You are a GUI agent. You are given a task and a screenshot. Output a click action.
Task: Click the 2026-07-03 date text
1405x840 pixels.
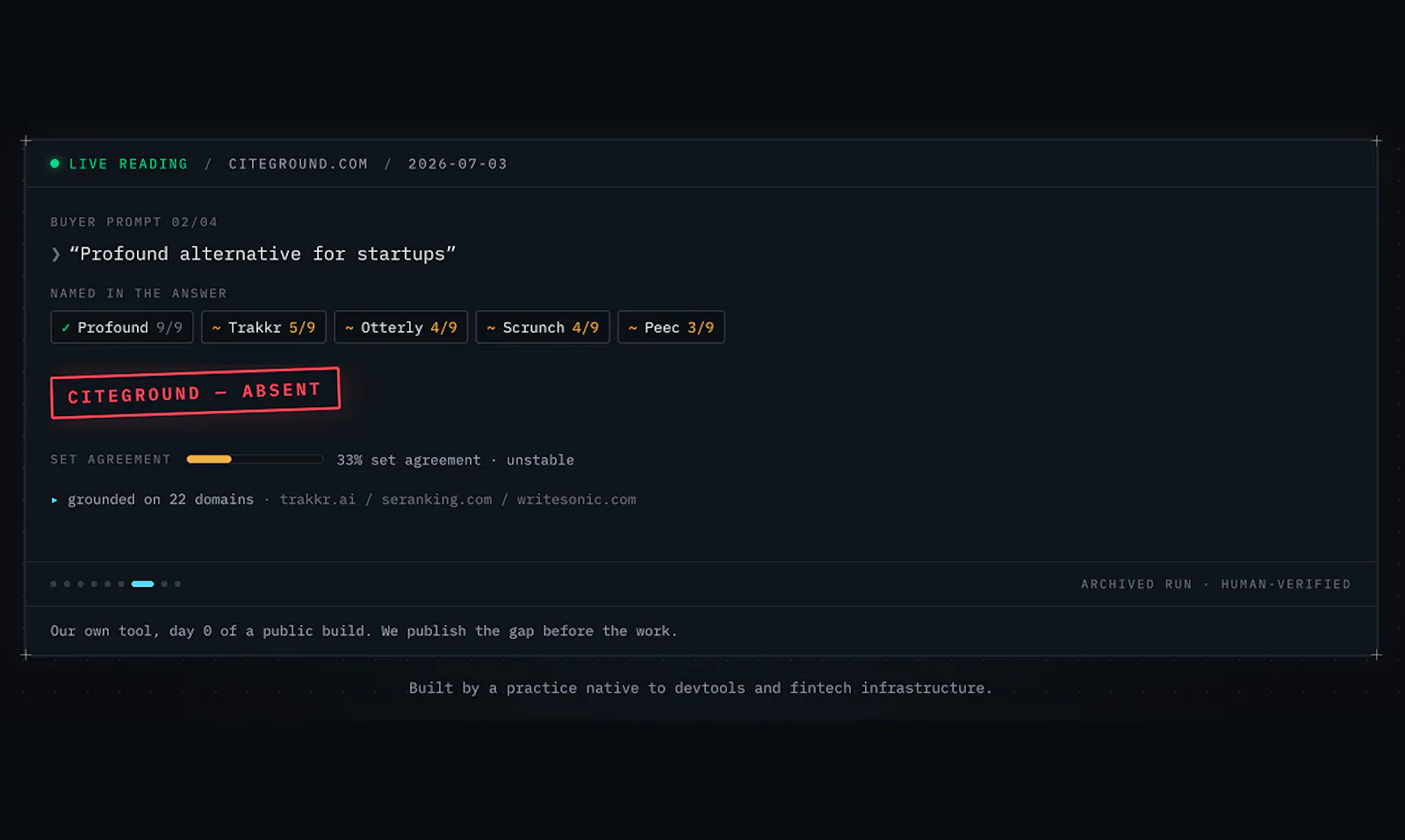point(458,164)
